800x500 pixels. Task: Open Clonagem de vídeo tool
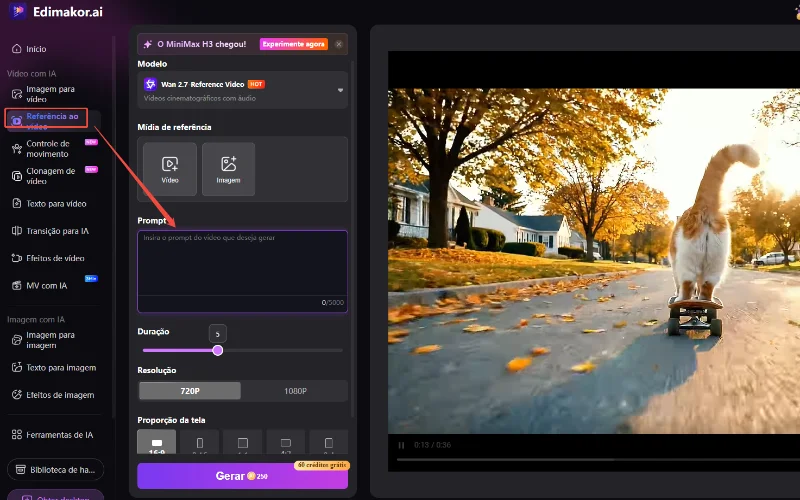tap(51, 176)
